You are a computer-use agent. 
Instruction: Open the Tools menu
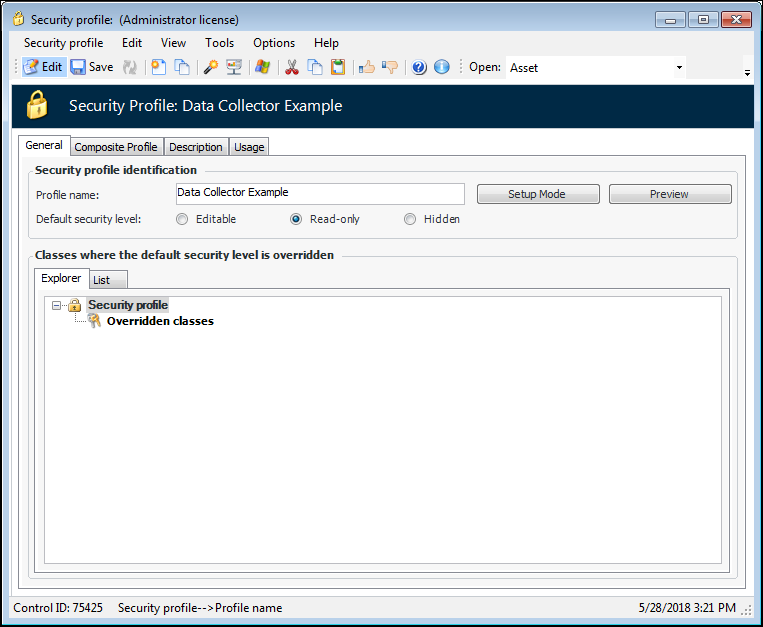(219, 43)
